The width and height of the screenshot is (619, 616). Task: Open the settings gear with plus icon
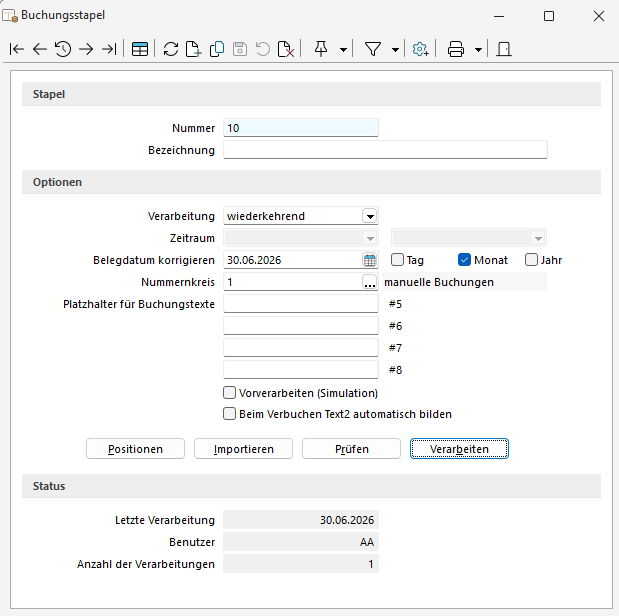pos(420,49)
